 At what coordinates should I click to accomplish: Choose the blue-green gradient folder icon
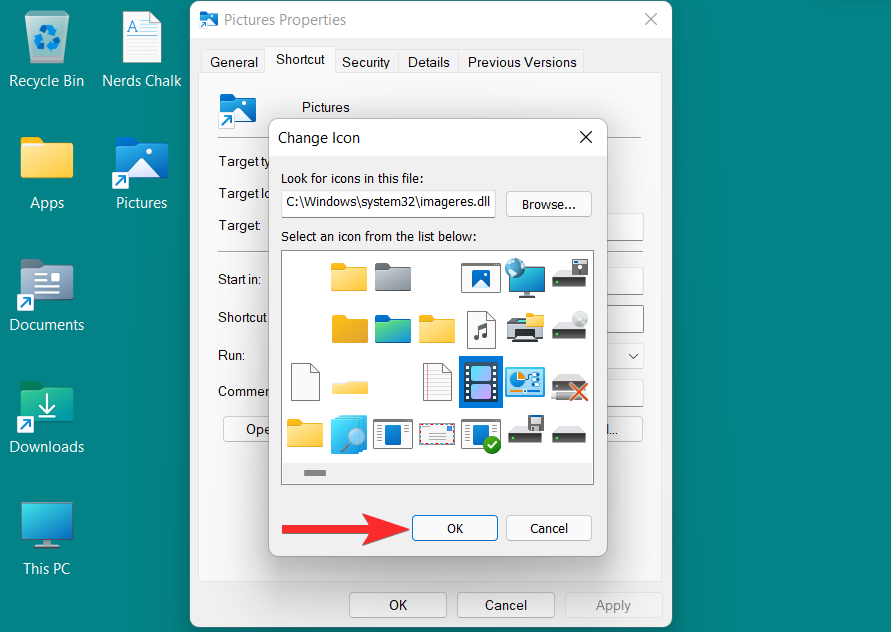(393, 329)
